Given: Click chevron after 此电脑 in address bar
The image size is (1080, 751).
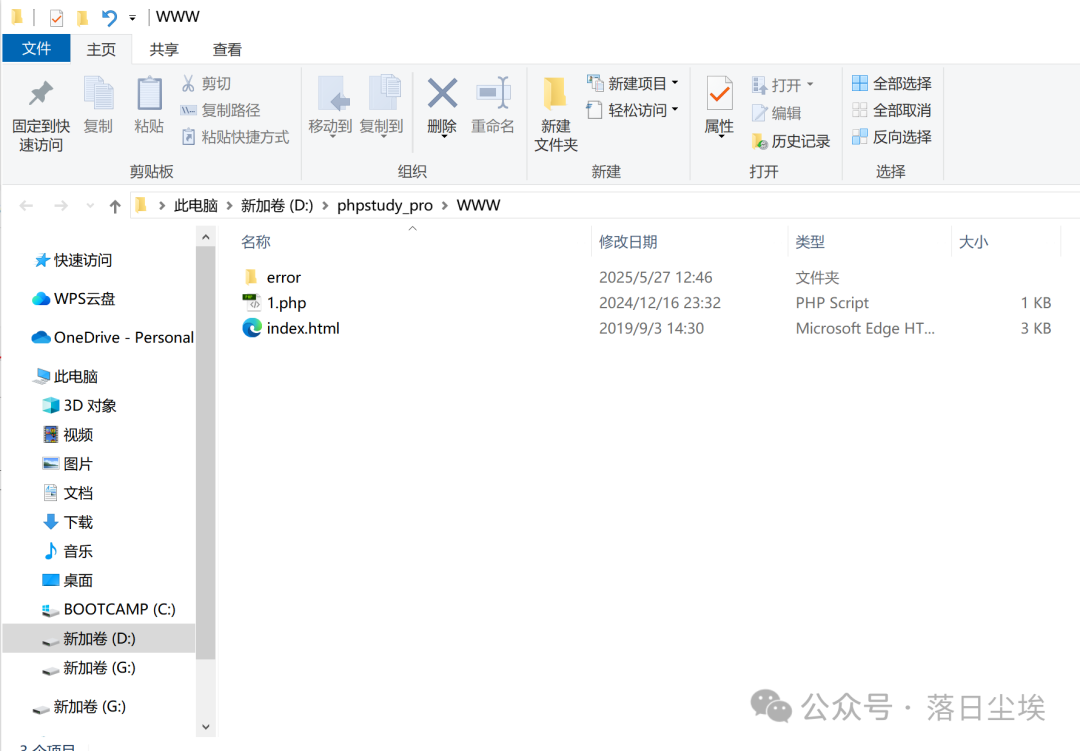Looking at the screenshot, I should 229,205.
